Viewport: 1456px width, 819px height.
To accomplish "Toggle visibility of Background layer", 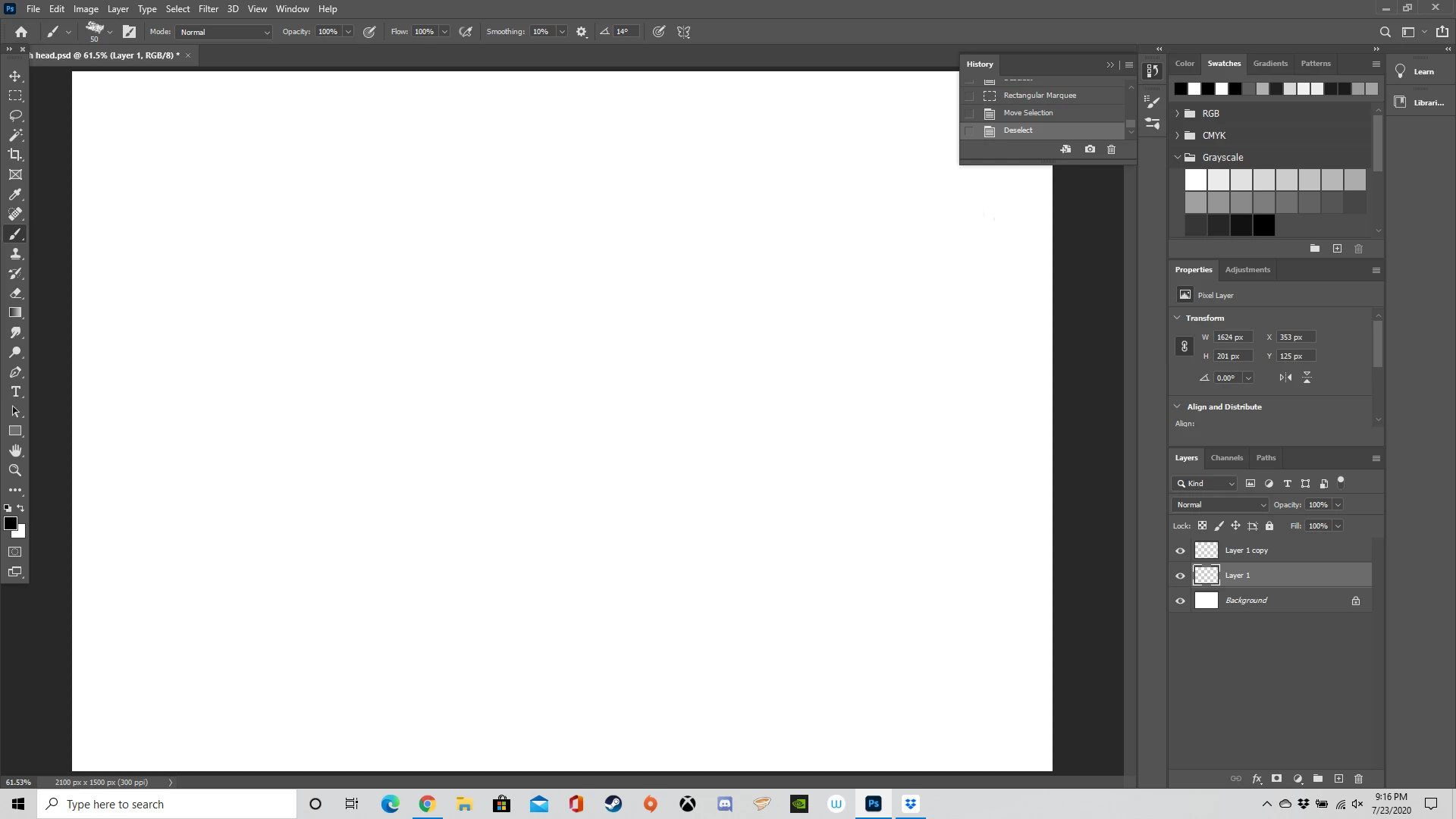I will click(1180, 601).
